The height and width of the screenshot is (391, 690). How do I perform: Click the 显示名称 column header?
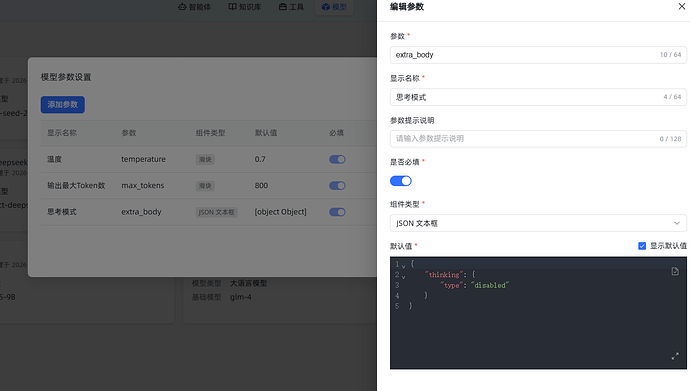point(62,133)
